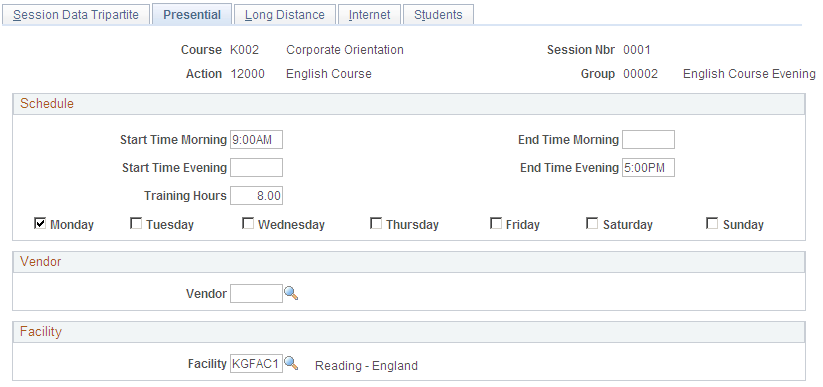Check the Thursday checkbox

click(x=376, y=224)
